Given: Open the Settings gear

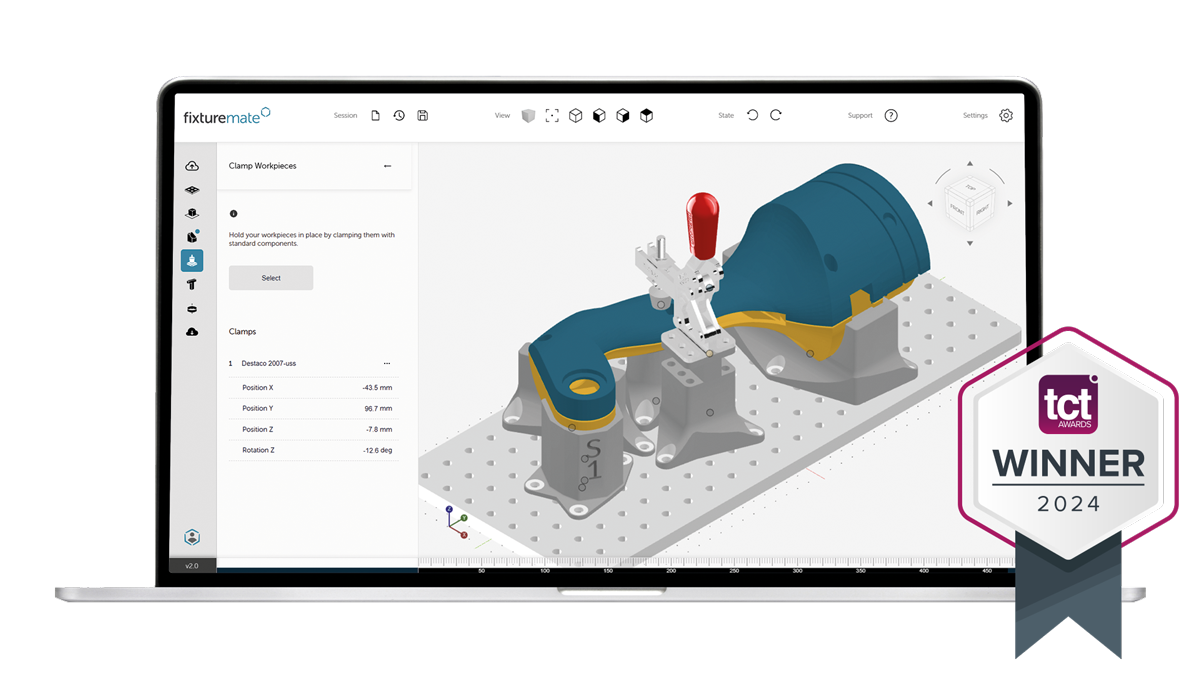Looking at the screenshot, I should tap(1006, 116).
